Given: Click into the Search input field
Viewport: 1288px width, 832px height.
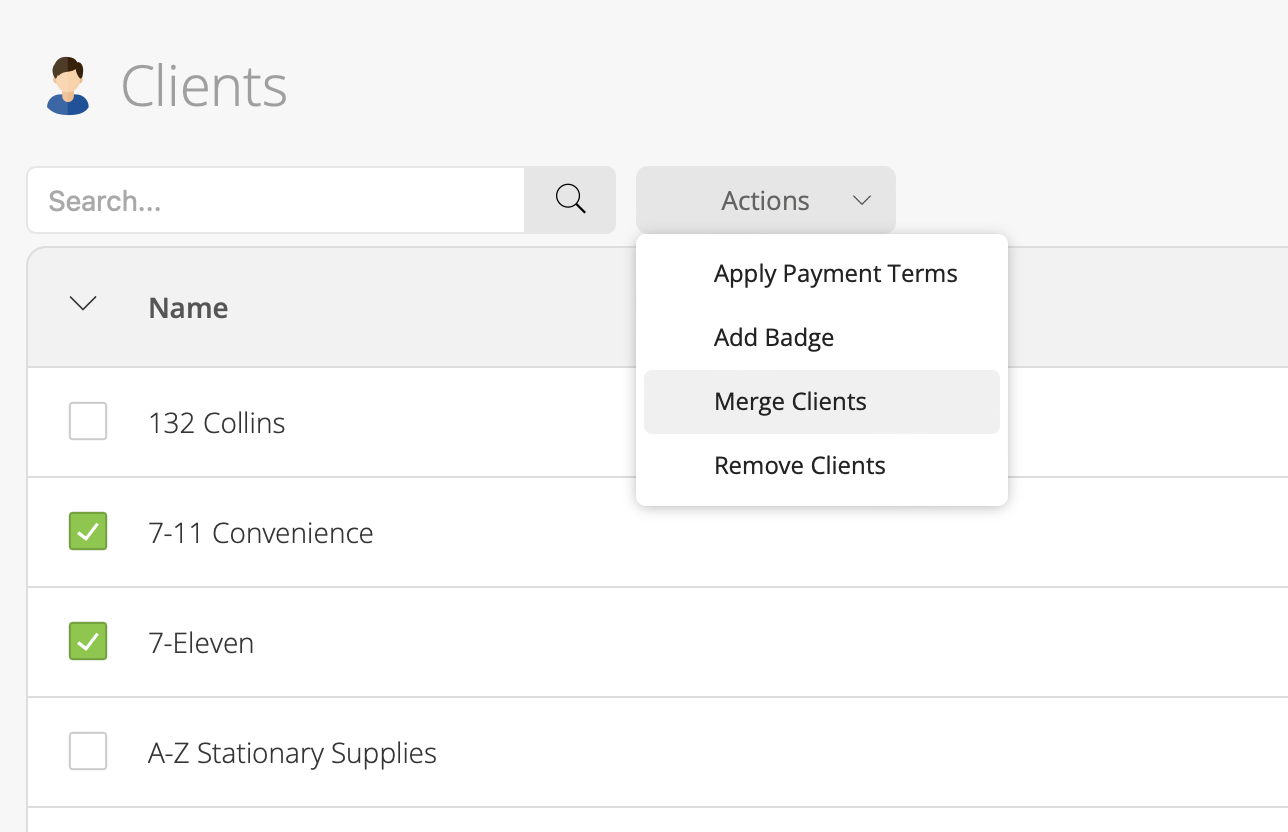Looking at the screenshot, I should pyautogui.click(x=275, y=200).
